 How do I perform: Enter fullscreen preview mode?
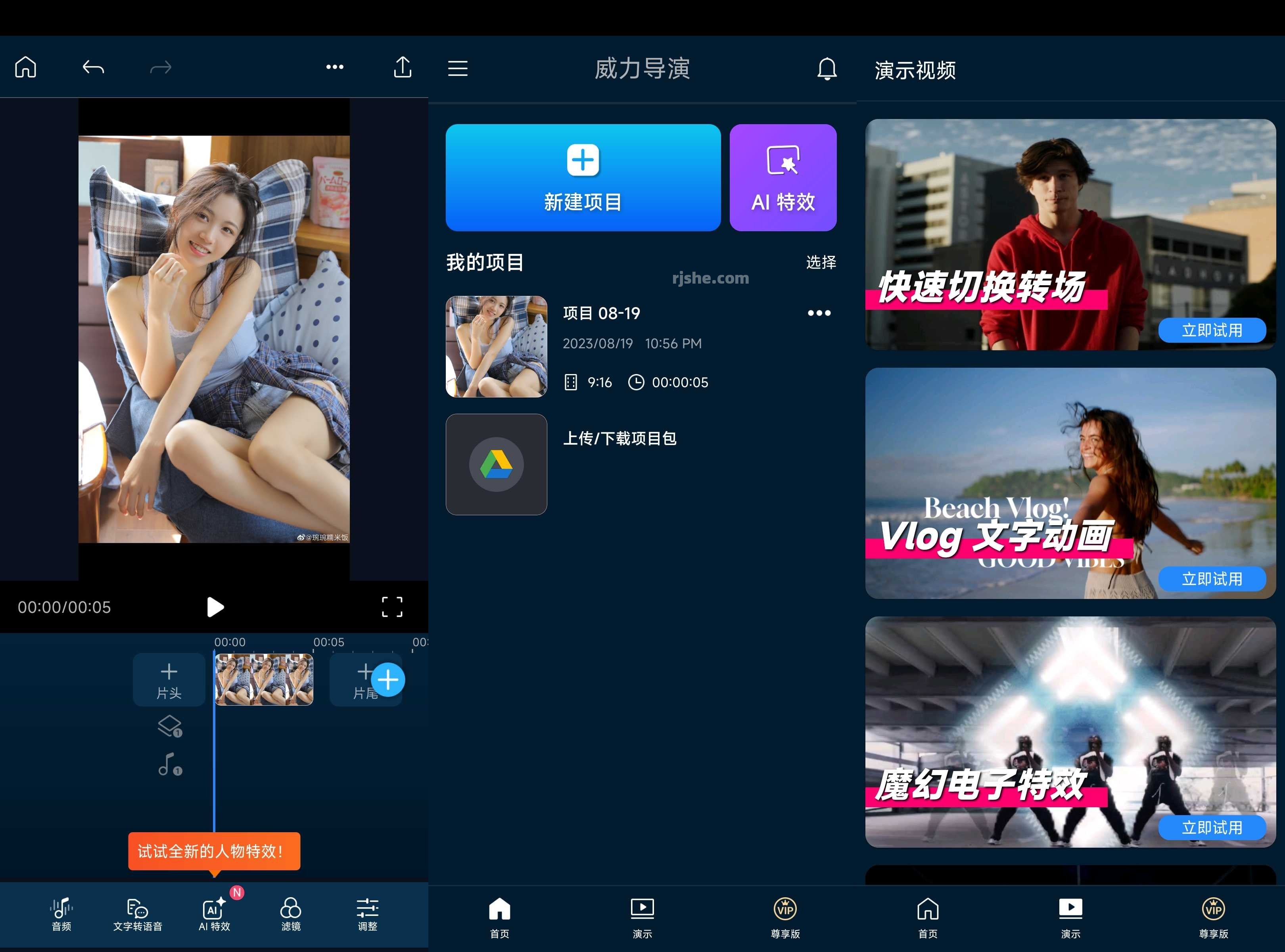(x=392, y=607)
